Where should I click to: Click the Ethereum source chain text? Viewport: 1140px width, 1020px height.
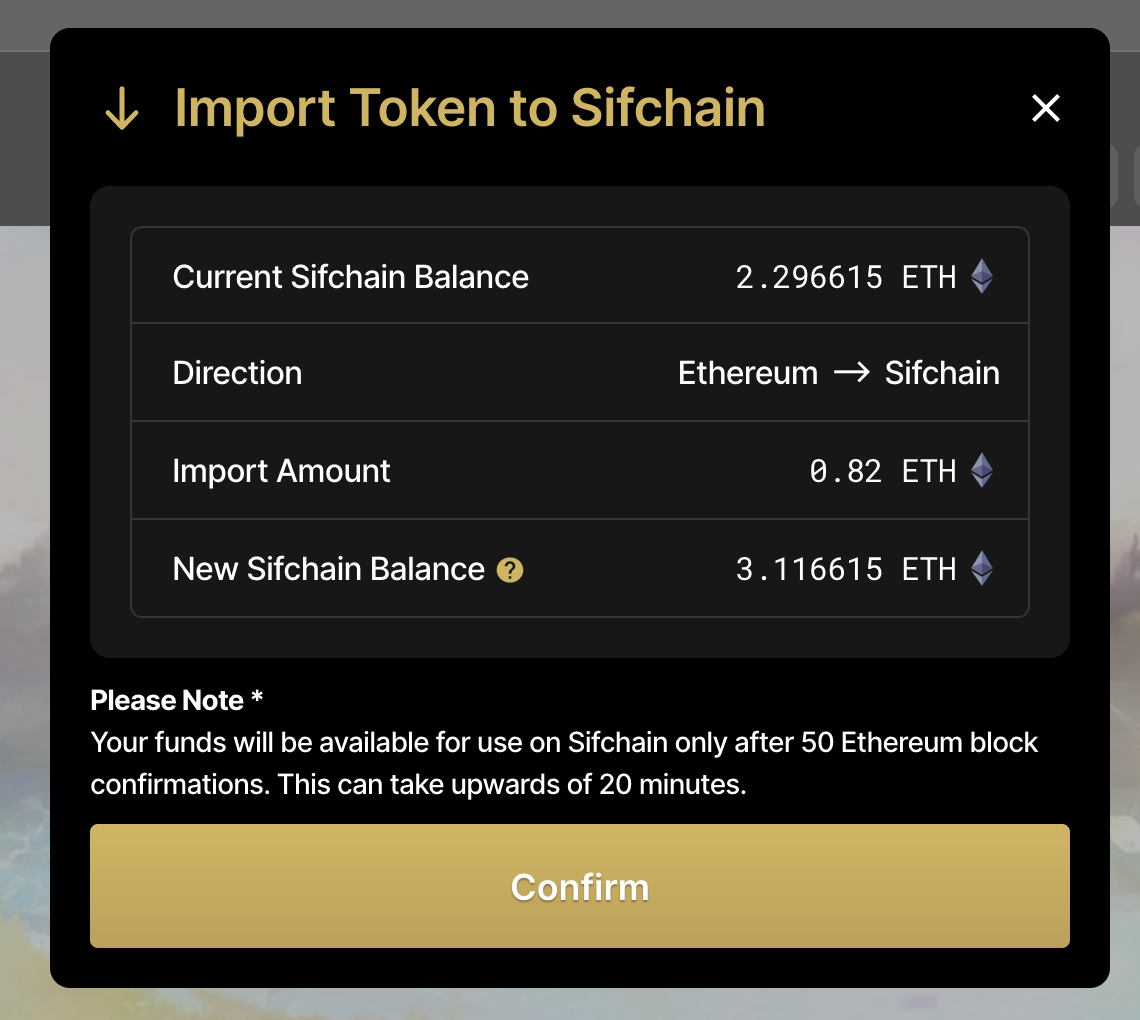tap(748, 373)
